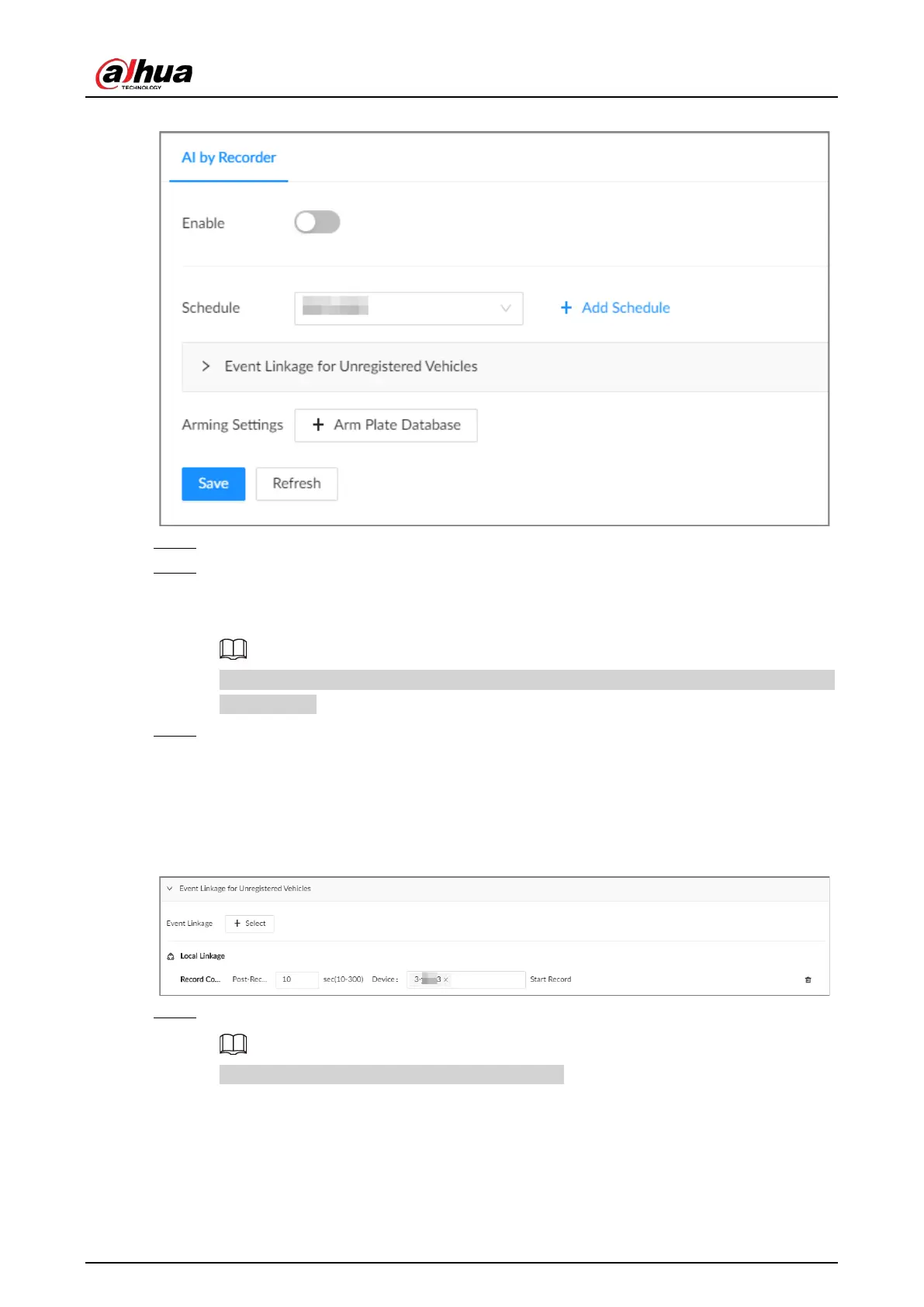
Task: Click the Device selection field
Action: 466,979
